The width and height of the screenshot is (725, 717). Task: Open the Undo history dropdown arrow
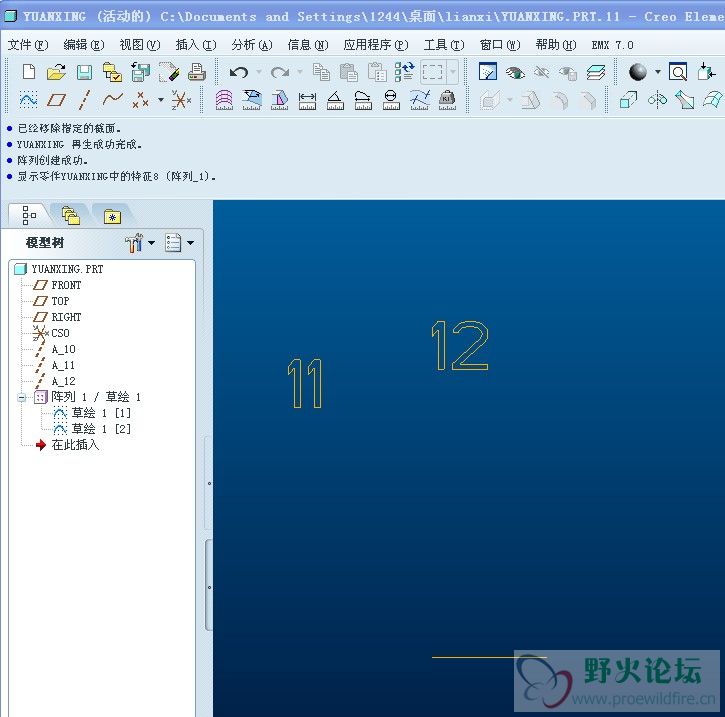tap(259, 72)
